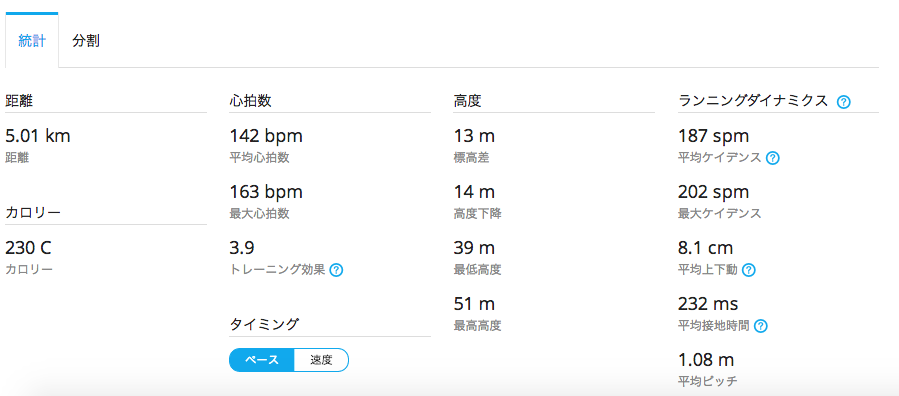This screenshot has height=396, width=899.
Task: Click the 187 spm average cadence value
Action: [713, 136]
